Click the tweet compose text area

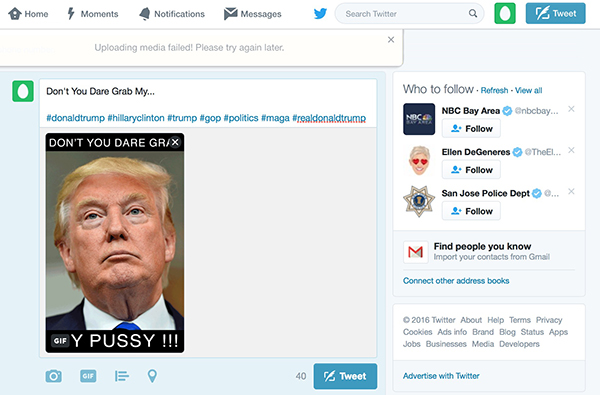pyautogui.click(x=208, y=103)
